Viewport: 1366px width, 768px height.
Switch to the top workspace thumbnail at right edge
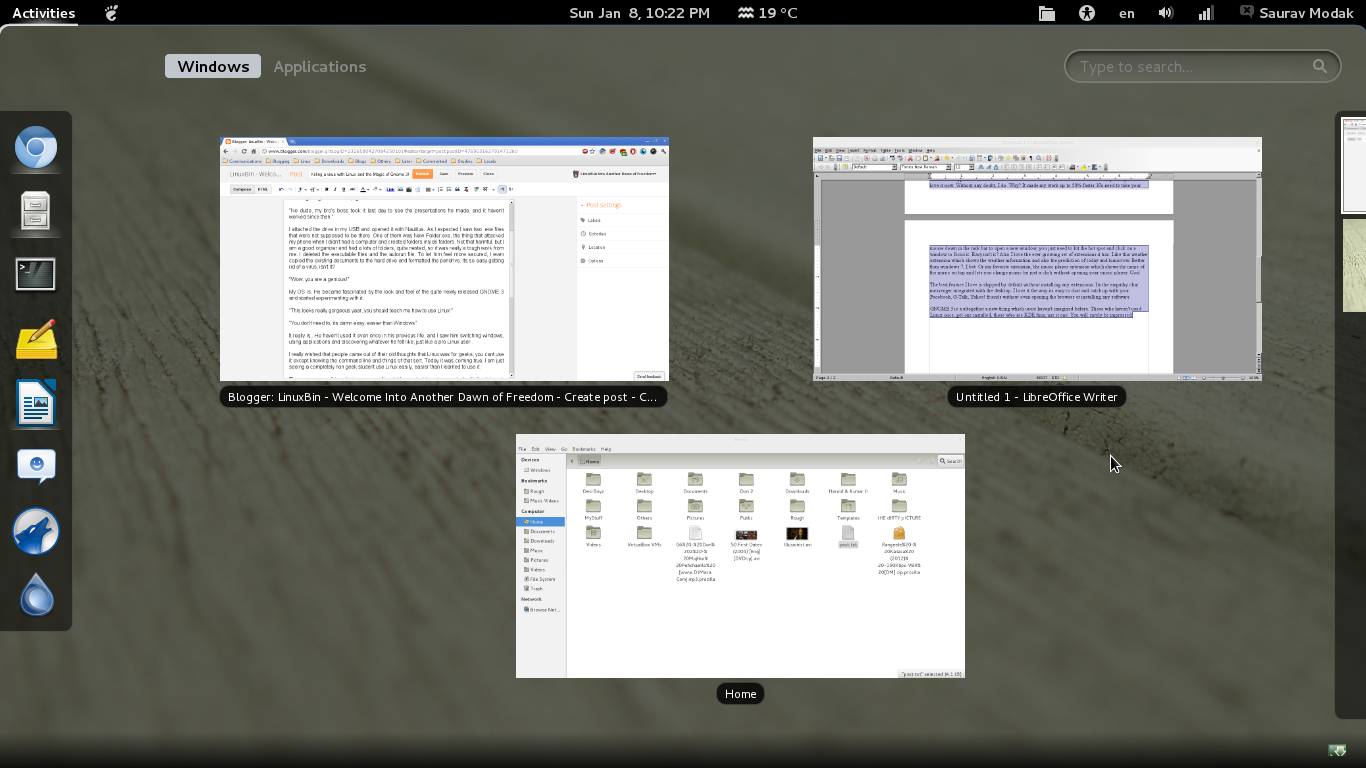point(1353,165)
